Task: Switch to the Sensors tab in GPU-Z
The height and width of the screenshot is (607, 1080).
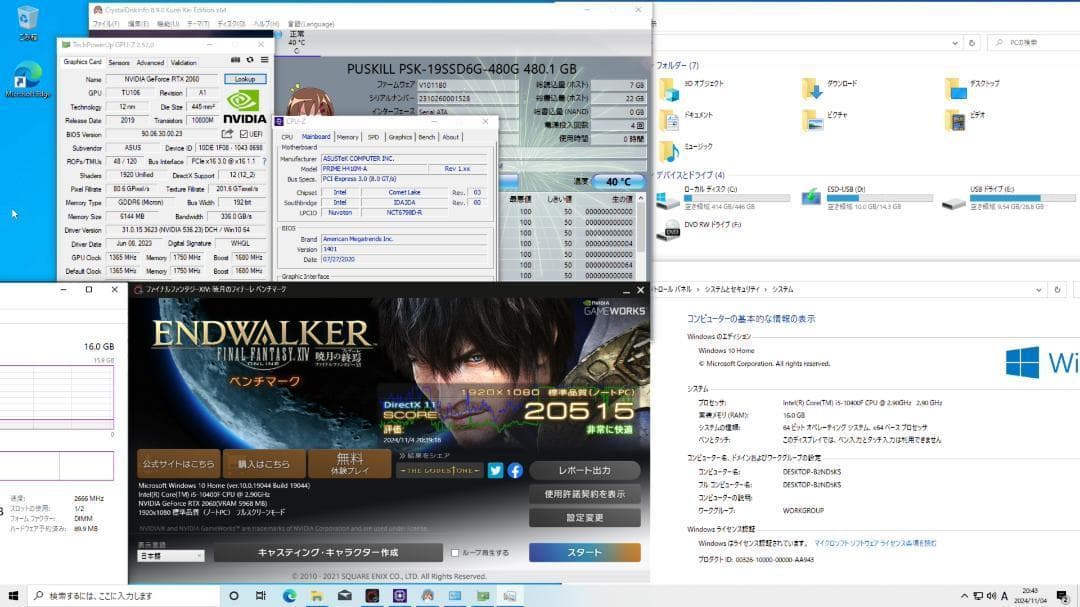Action: point(119,61)
